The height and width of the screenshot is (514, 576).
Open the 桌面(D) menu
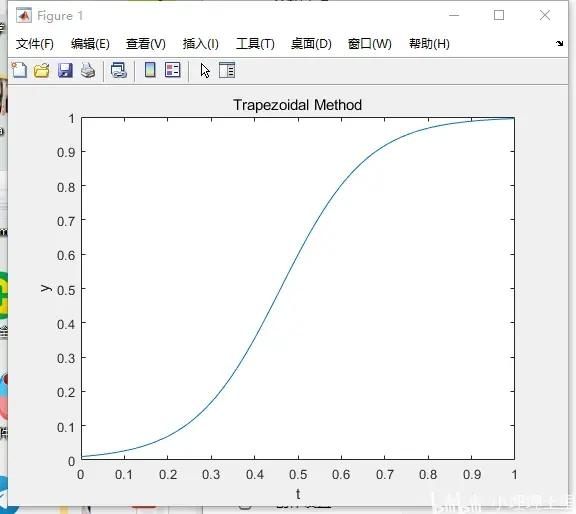(x=311, y=44)
